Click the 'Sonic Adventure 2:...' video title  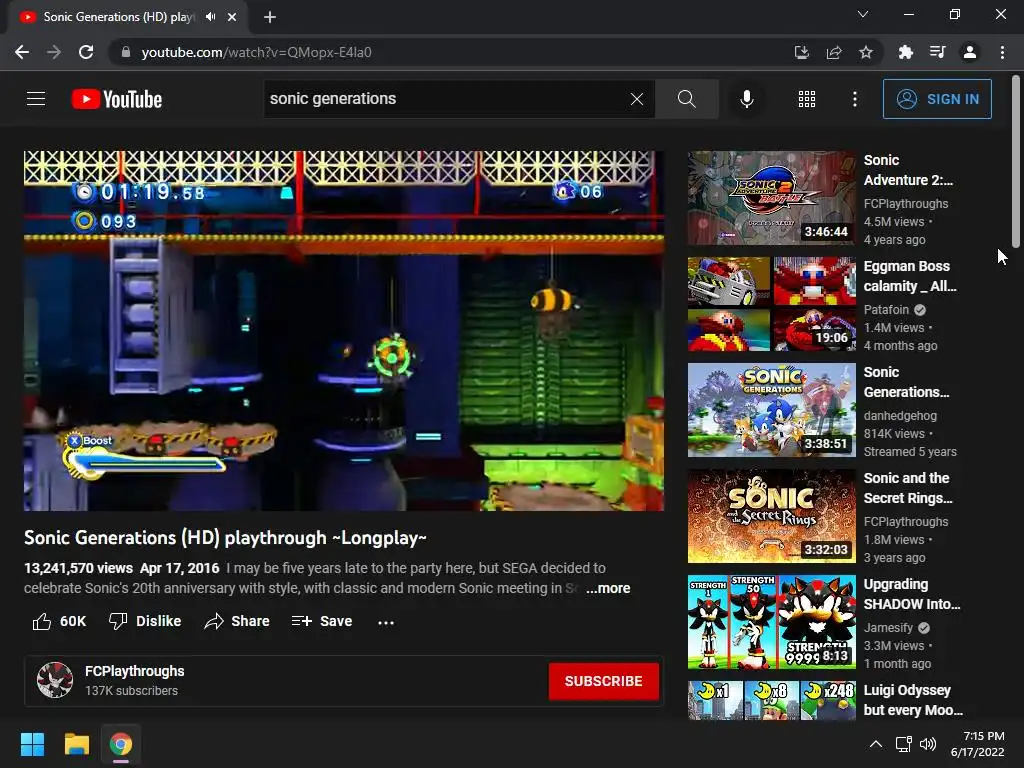coord(908,170)
